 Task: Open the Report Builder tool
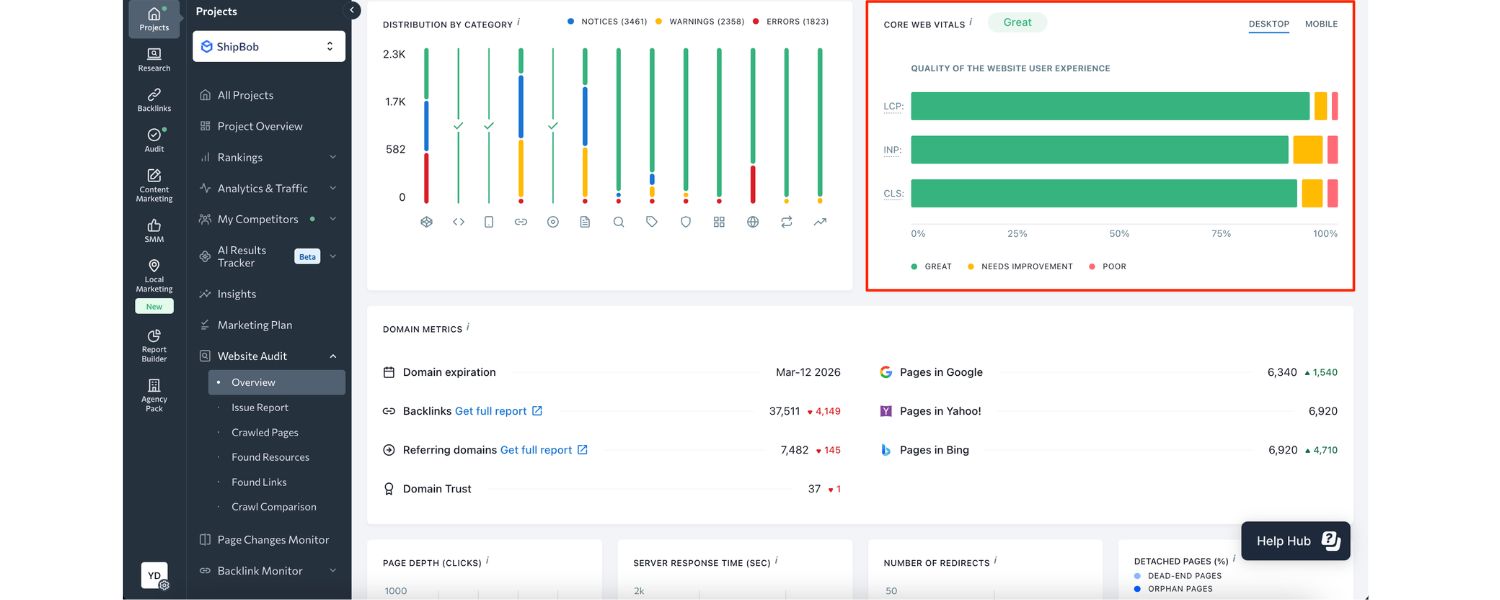(x=153, y=341)
